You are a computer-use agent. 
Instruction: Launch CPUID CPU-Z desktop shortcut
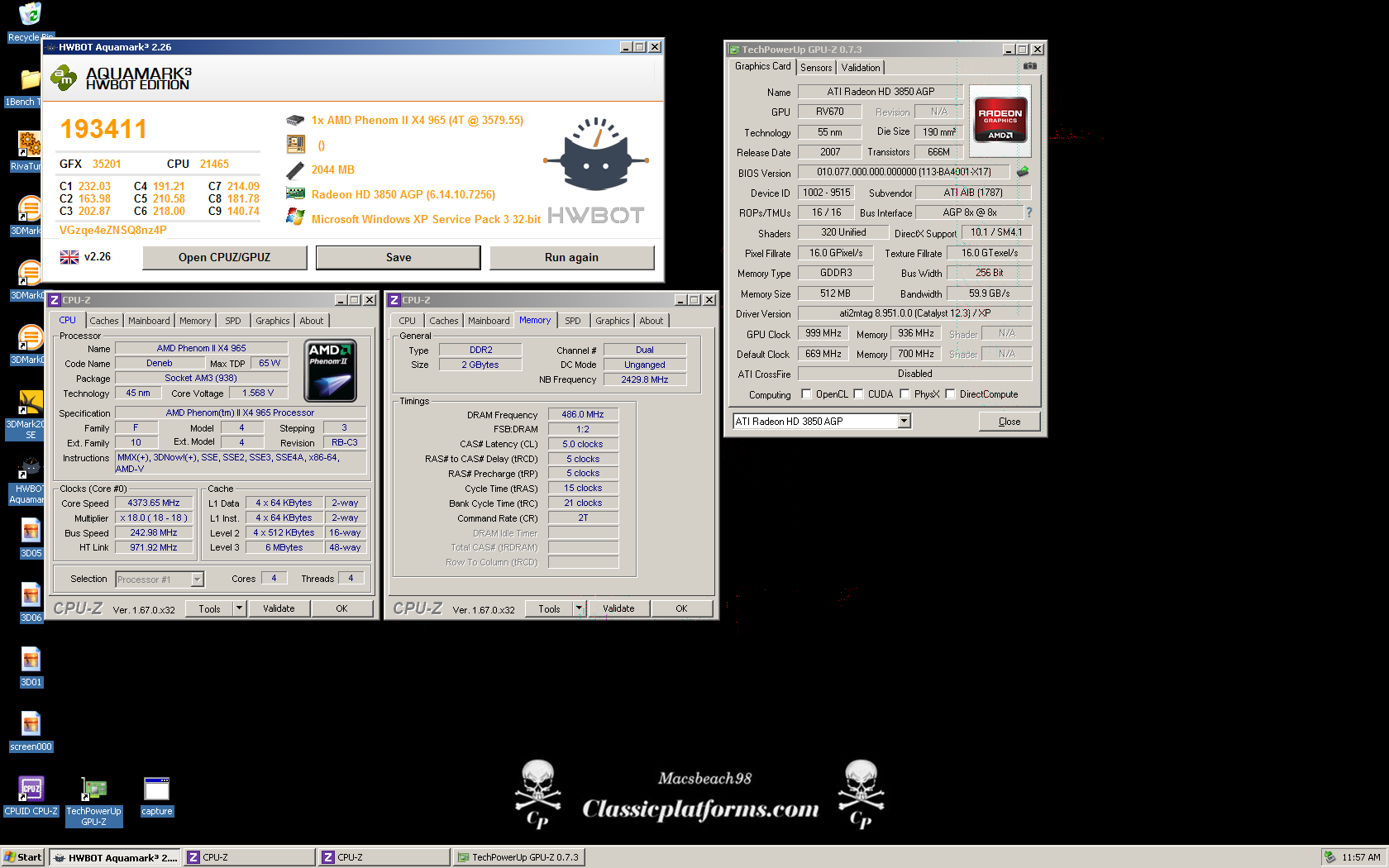31,789
